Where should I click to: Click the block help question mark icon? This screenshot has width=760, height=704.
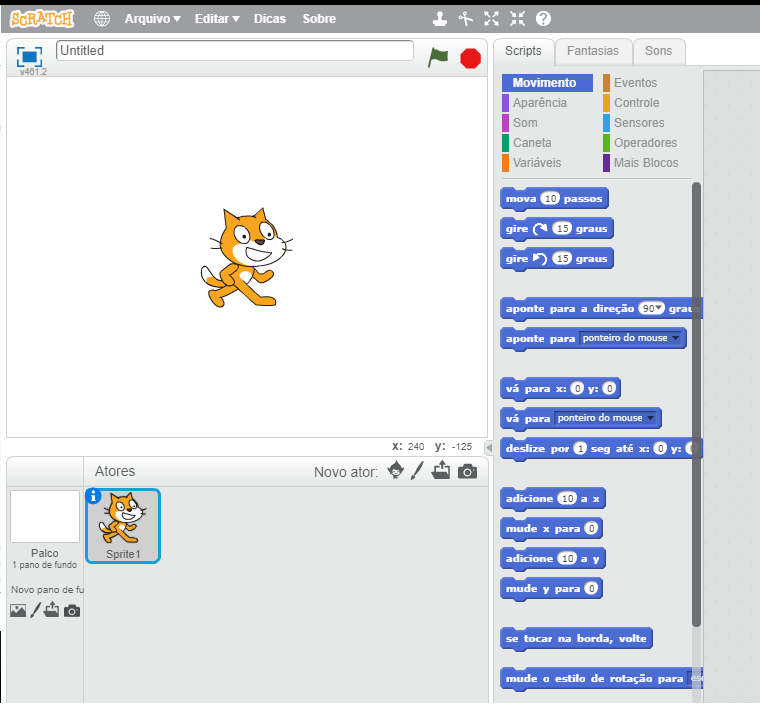pyautogui.click(x=543, y=19)
